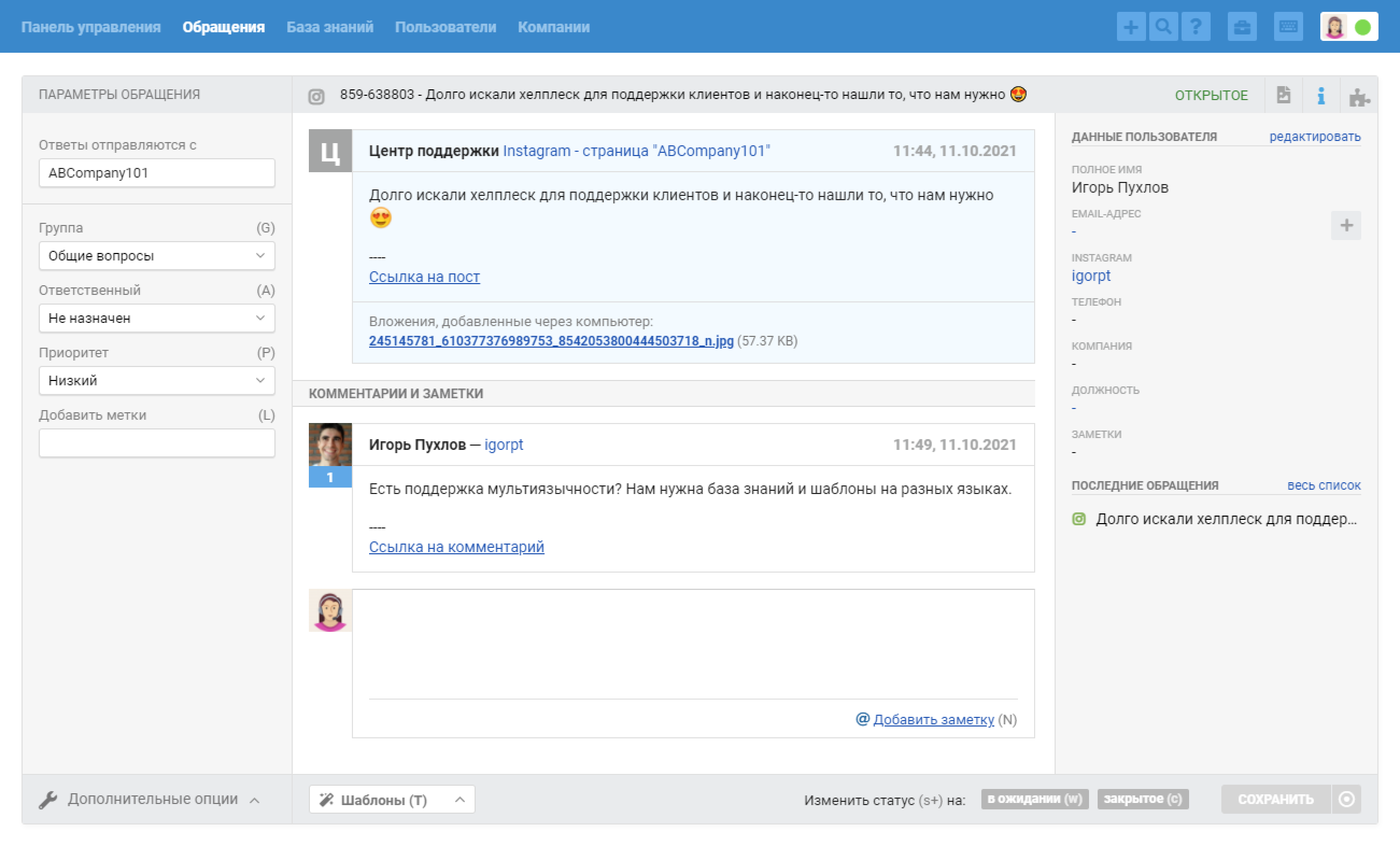This screenshot has width=1400, height=846.
Task: Click the agent avatar beside the reply box
Action: (330, 610)
